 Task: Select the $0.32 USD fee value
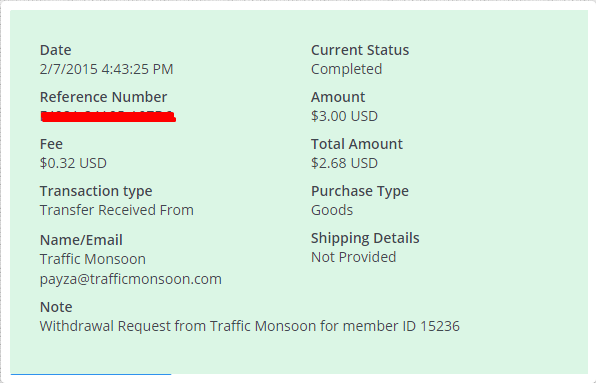click(73, 163)
